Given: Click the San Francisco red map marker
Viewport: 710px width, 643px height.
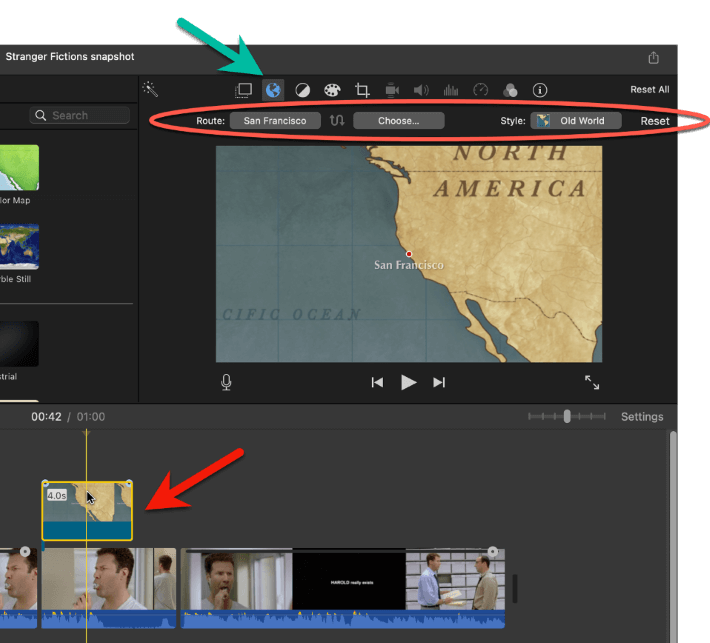Looking at the screenshot, I should click(409, 254).
